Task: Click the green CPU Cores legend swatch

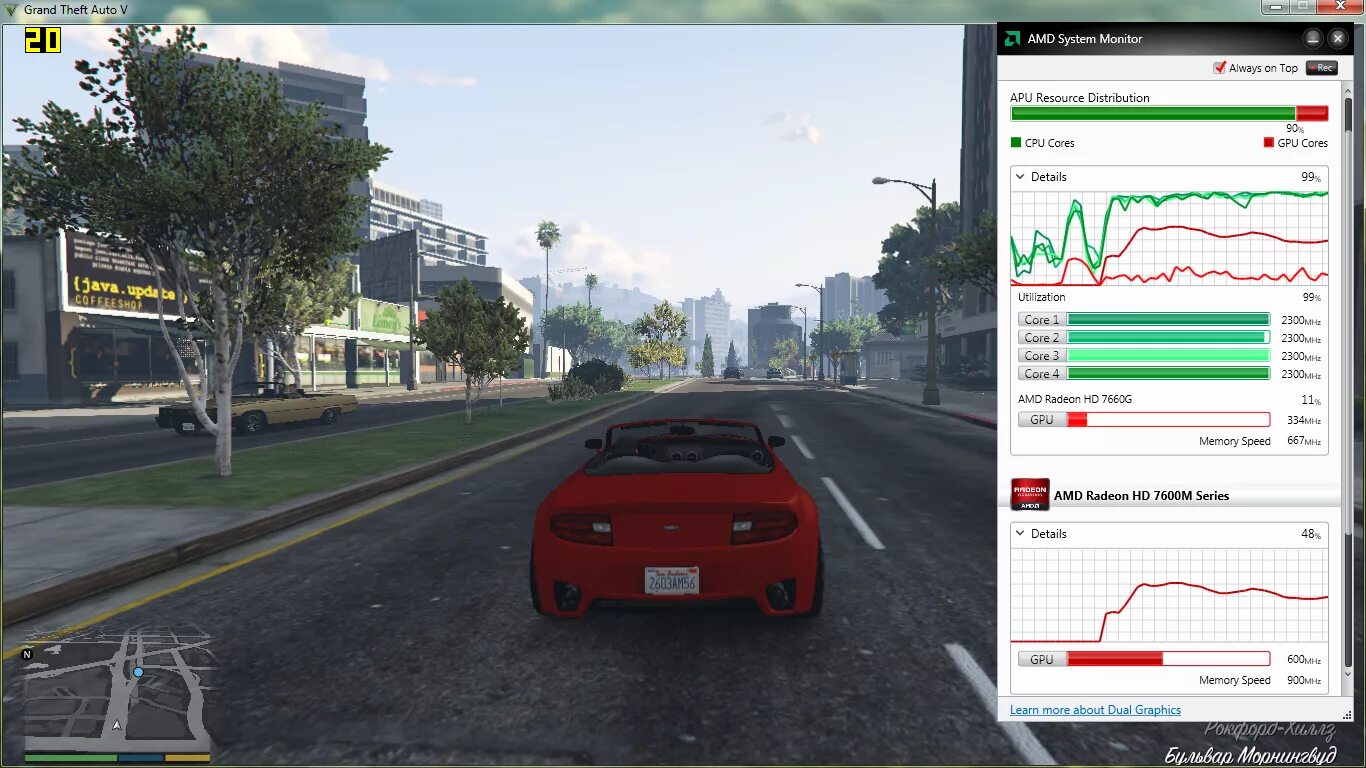Action: tap(1016, 143)
